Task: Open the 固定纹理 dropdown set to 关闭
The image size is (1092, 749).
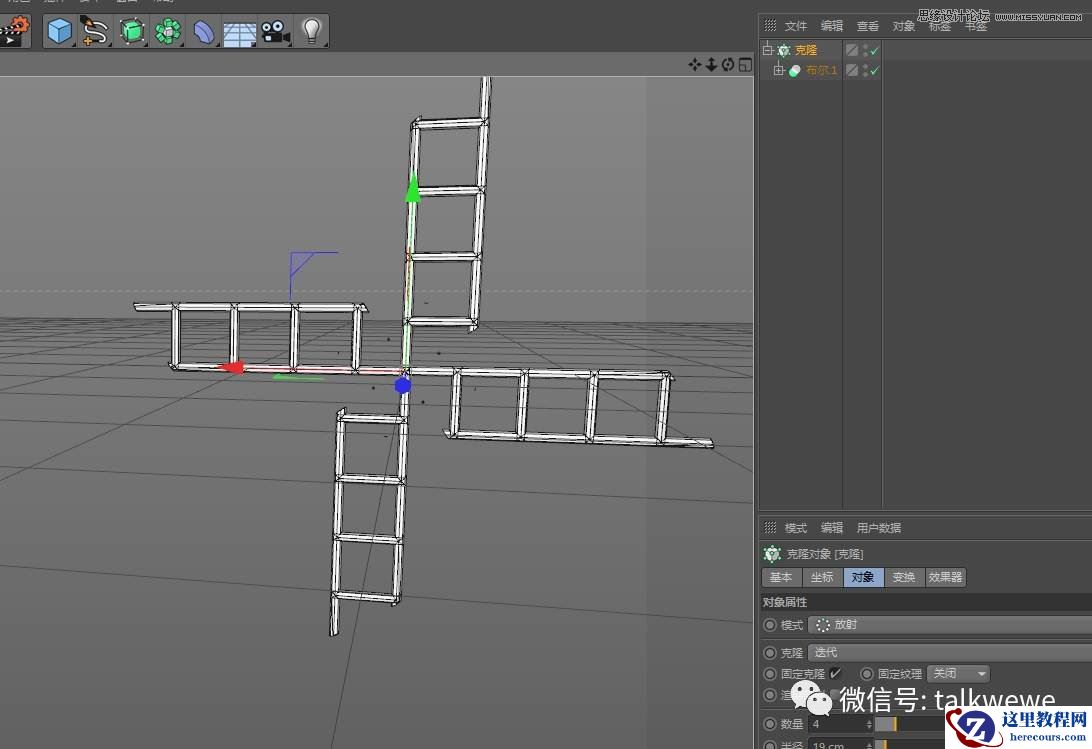Action: pyautogui.click(x=956, y=673)
